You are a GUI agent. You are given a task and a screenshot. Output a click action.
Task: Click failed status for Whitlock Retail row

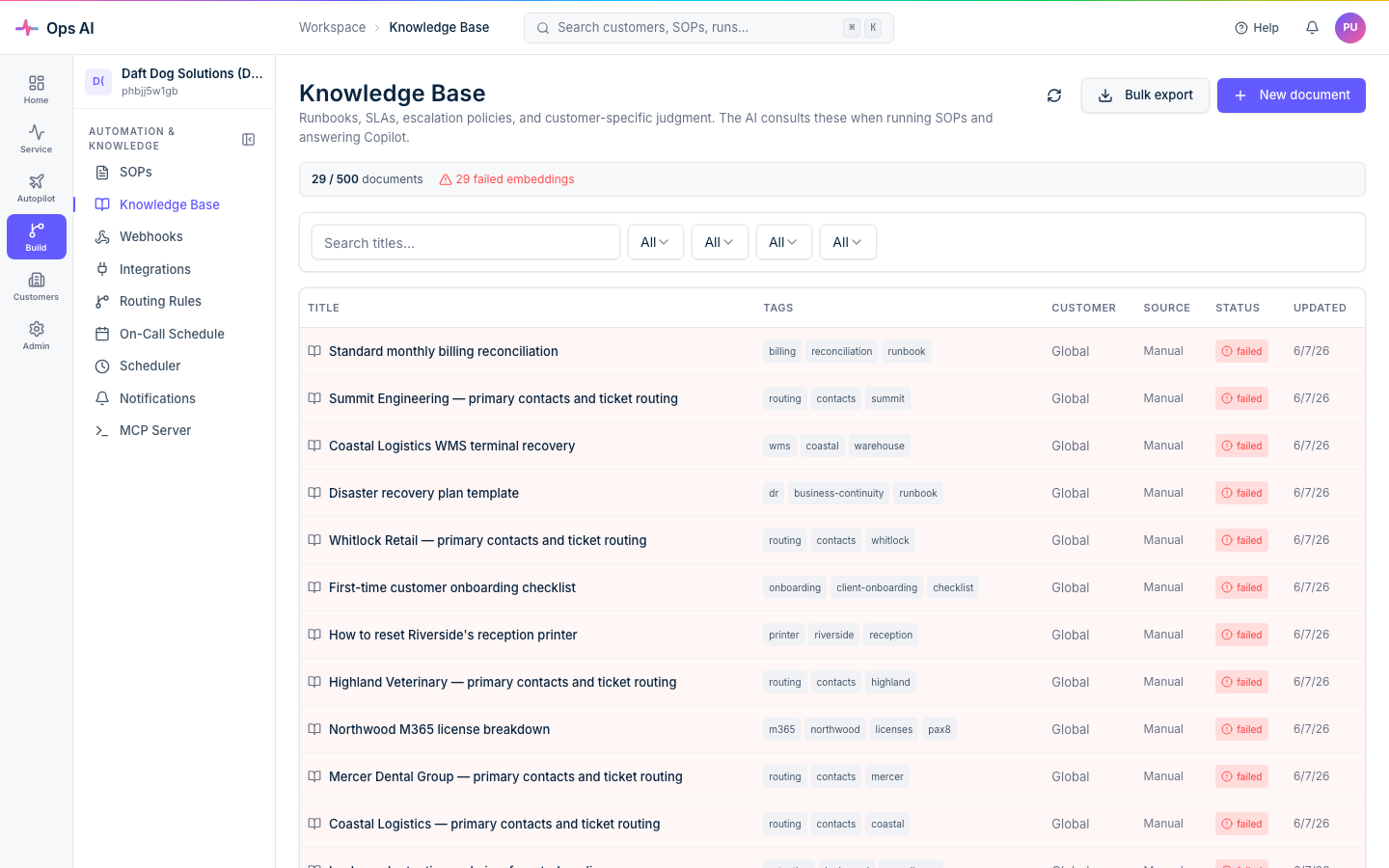click(x=1242, y=540)
